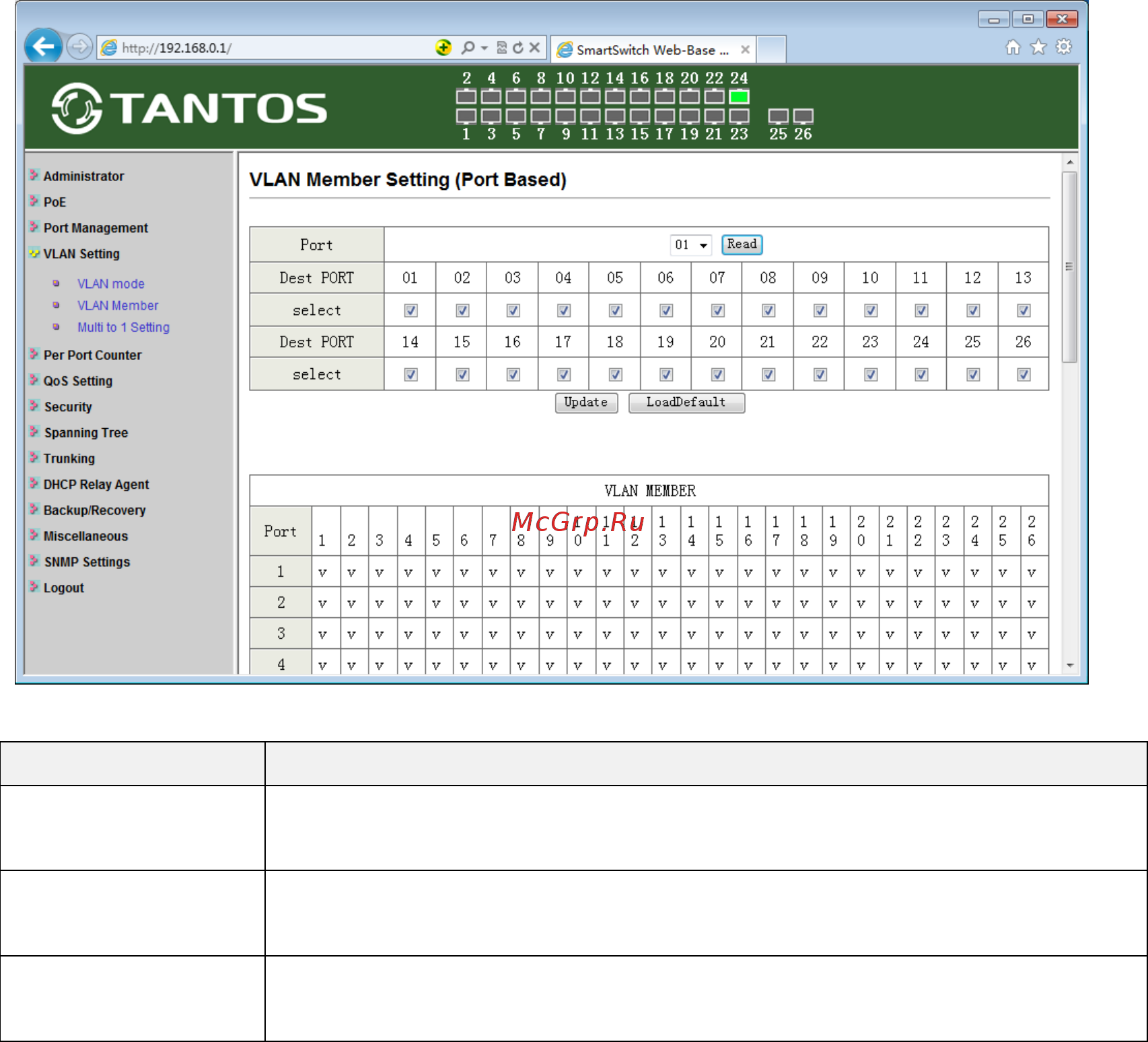Screen dimensions: 1148x1042
Task: Click the LoadDefault button
Action: tap(686, 403)
